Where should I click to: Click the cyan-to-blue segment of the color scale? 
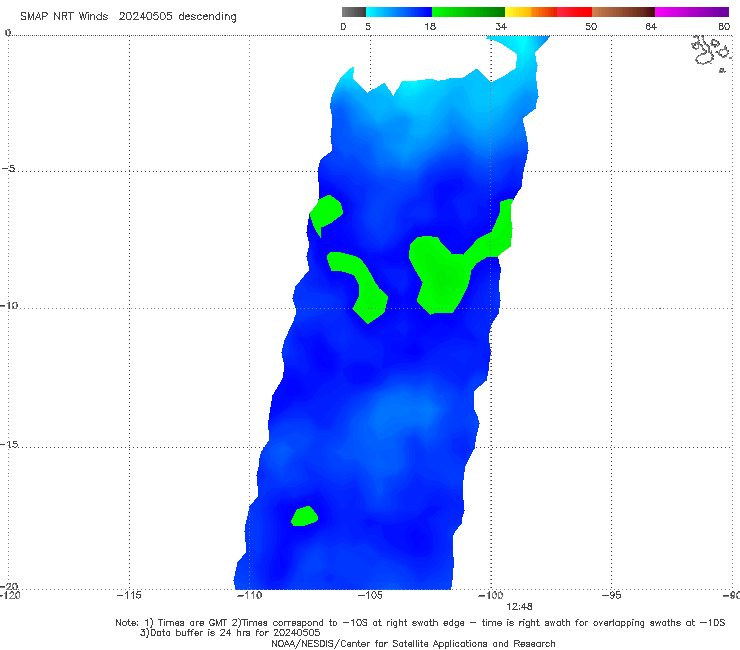tap(399, 12)
